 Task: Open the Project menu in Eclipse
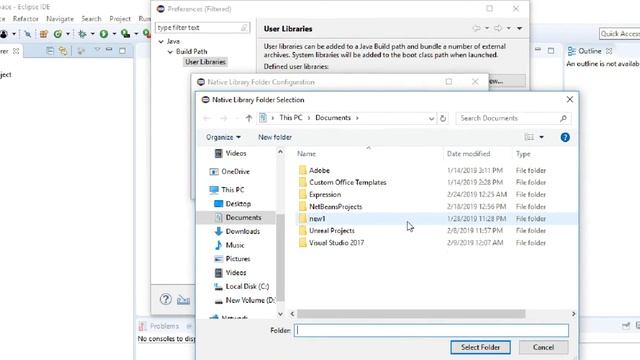pyautogui.click(x=120, y=19)
